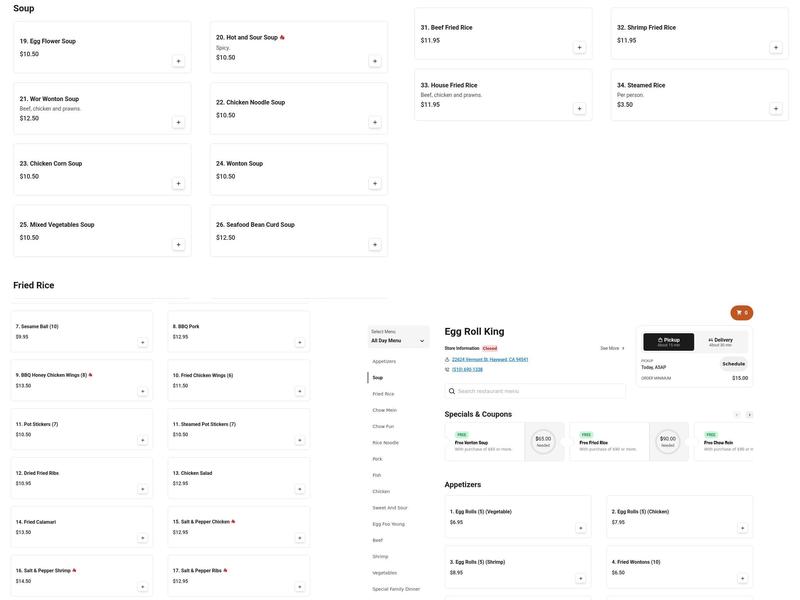800x600 pixels.
Task: Add Steamed Rice using plus icon
Action: (776, 108)
